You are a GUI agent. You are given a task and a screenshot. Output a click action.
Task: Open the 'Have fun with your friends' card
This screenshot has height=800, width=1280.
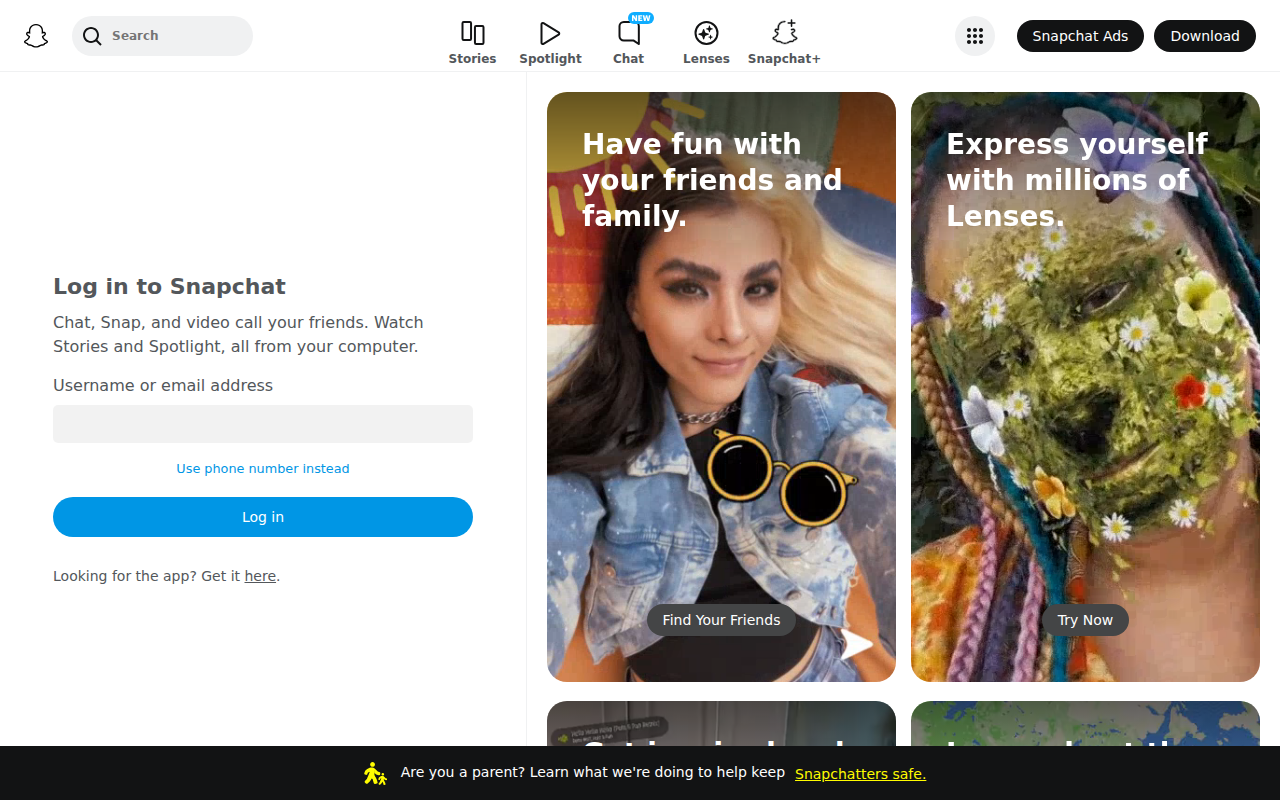point(721,387)
